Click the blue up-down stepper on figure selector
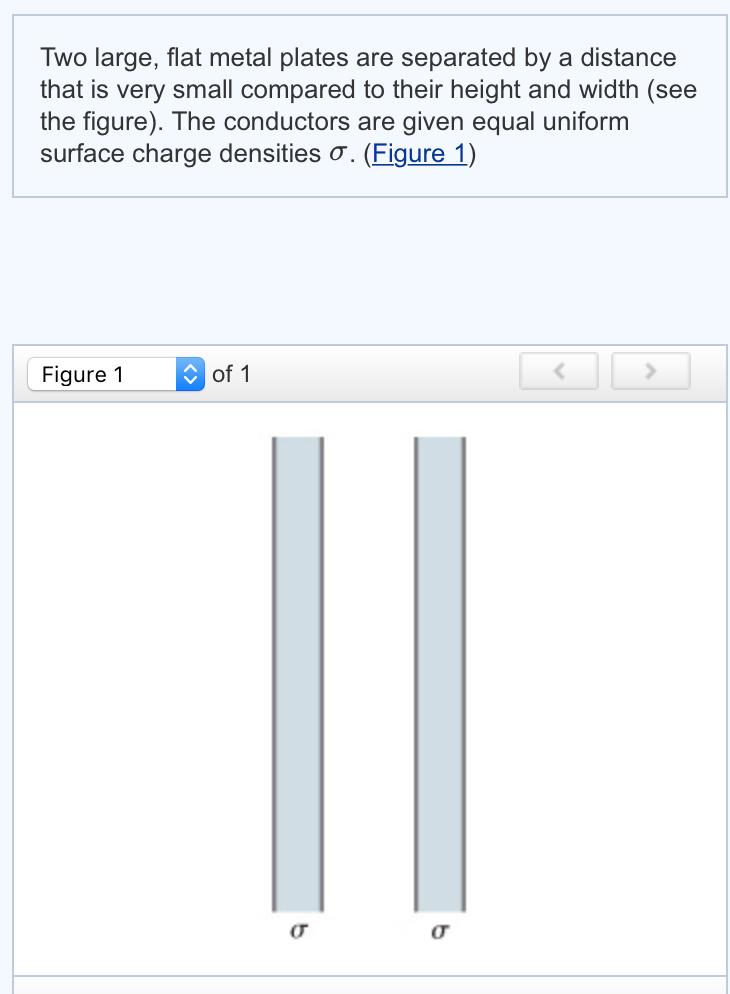730x994 pixels. [189, 374]
